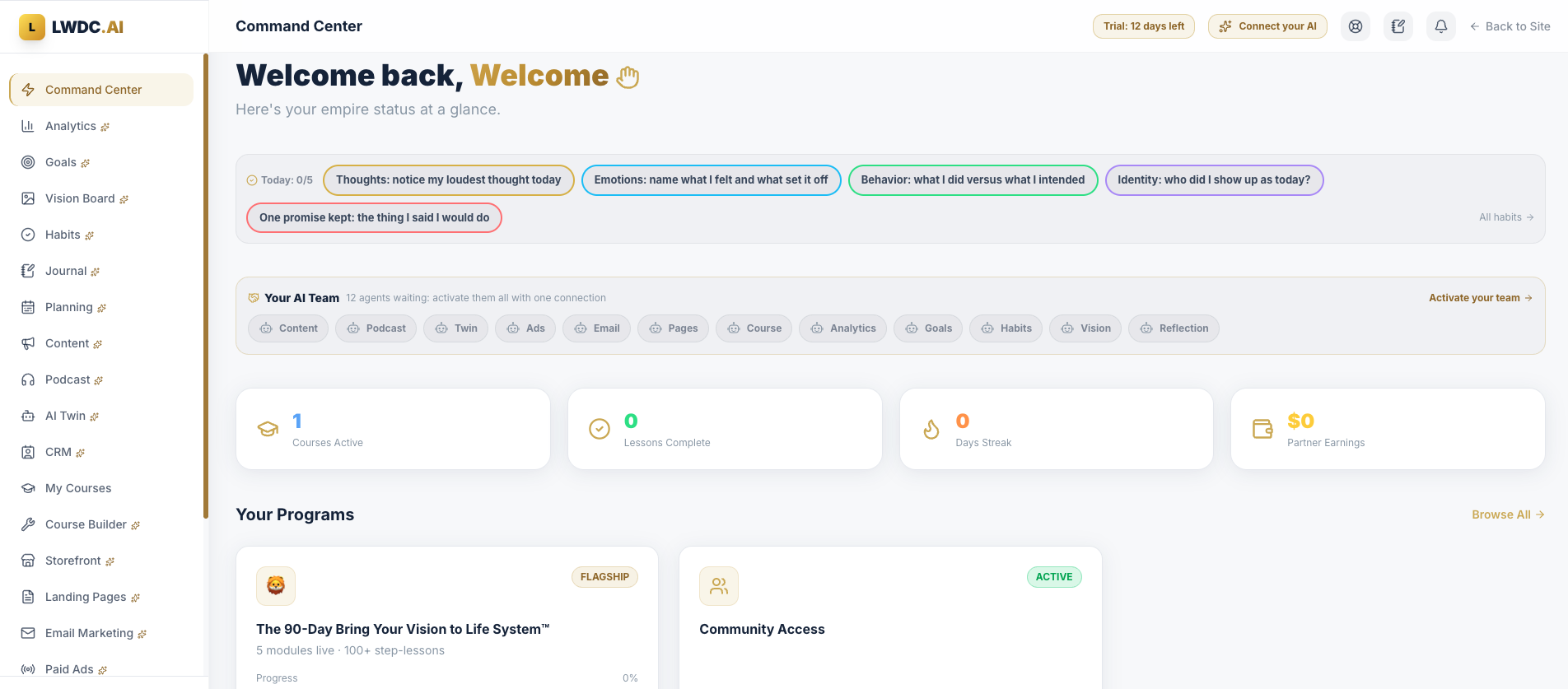Screen dimensions: 1568x689
Task: Open Email Marketing in the sidebar
Action: pyautogui.click(x=101, y=633)
